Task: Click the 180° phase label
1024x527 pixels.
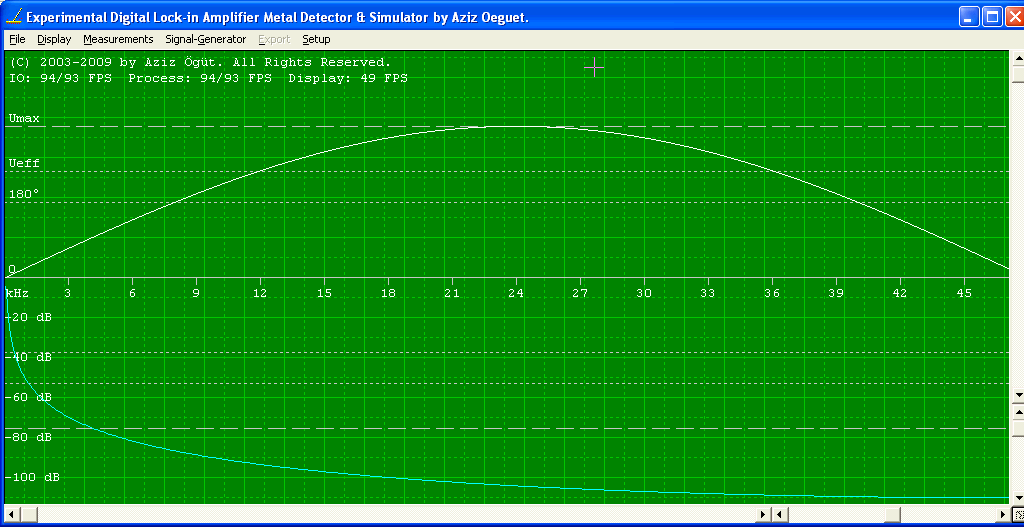Action: 24,194
